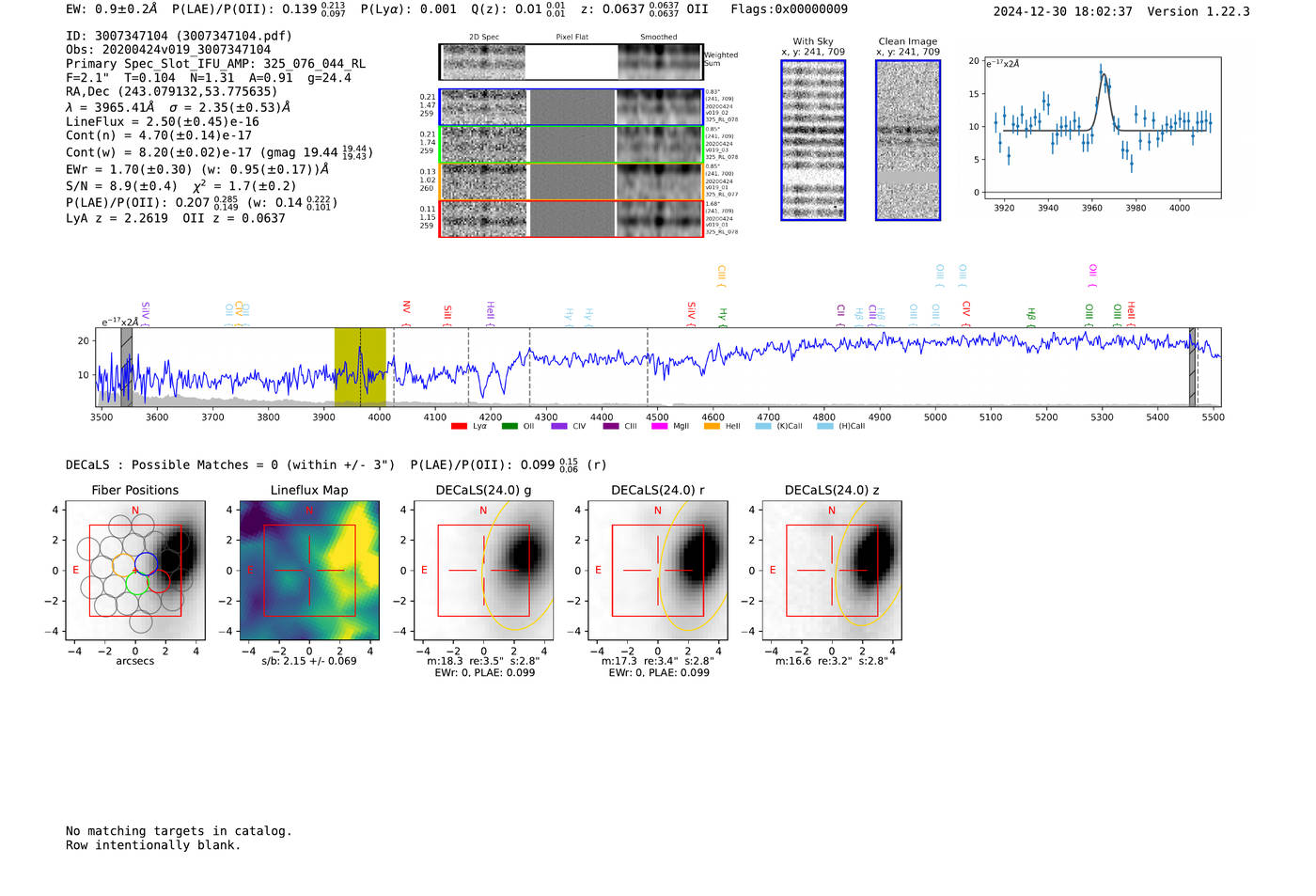Click the purple CIV legend swatch
This screenshot has width=1316, height=896.
pos(559,427)
